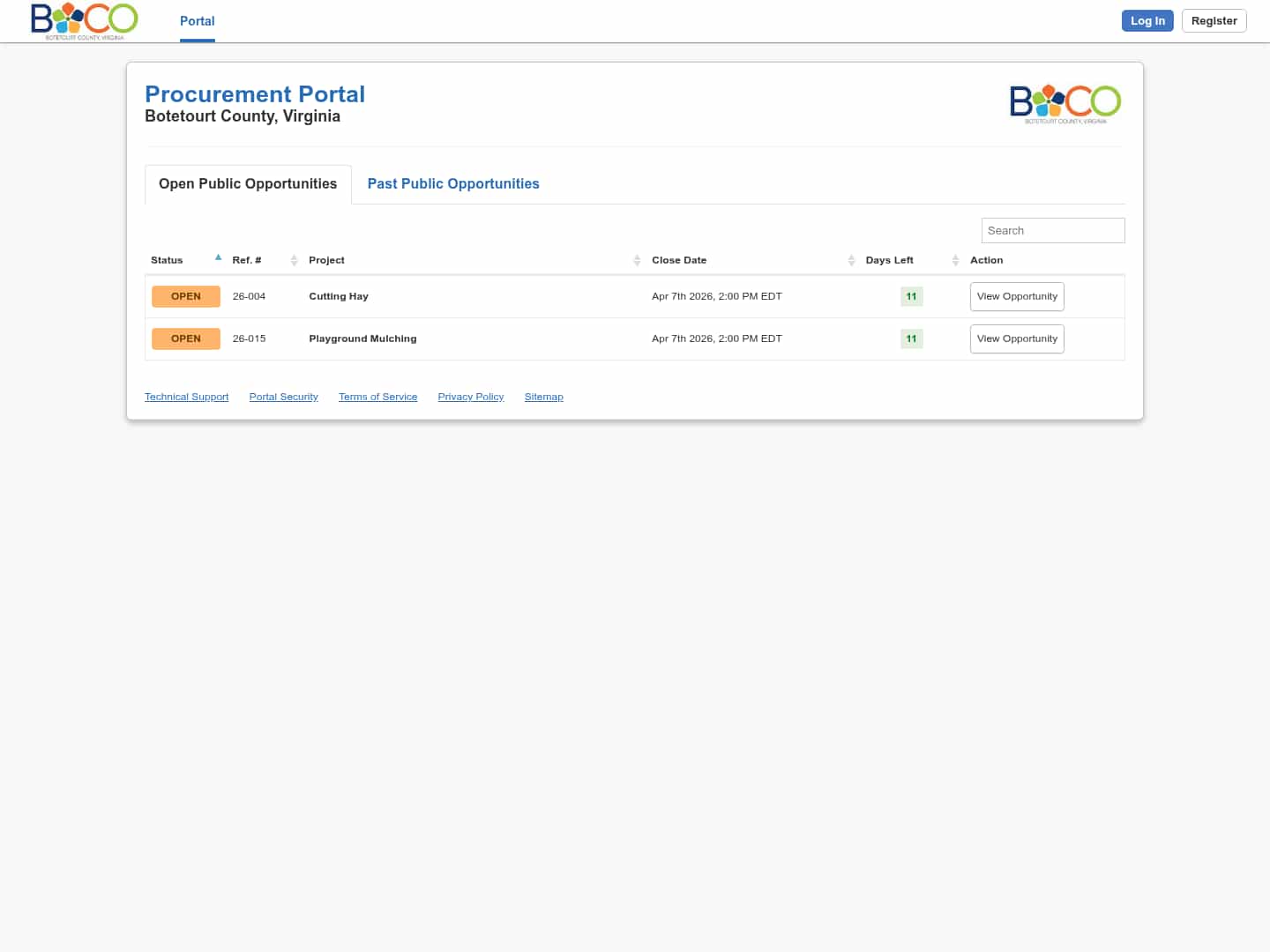Click the sort chevrons next to Ref. #
This screenshot has height=952, width=1270.
pyautogui.click(x=293, y=260)
